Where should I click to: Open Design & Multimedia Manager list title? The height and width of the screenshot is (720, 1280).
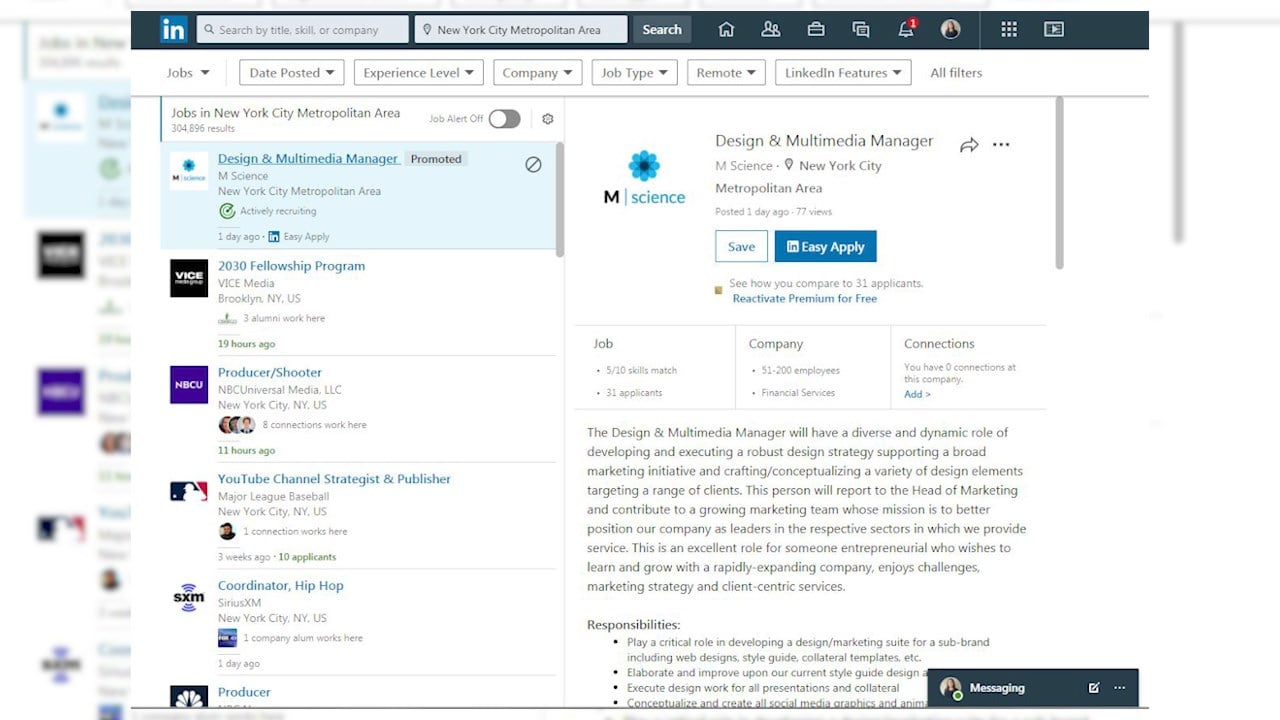308,159
